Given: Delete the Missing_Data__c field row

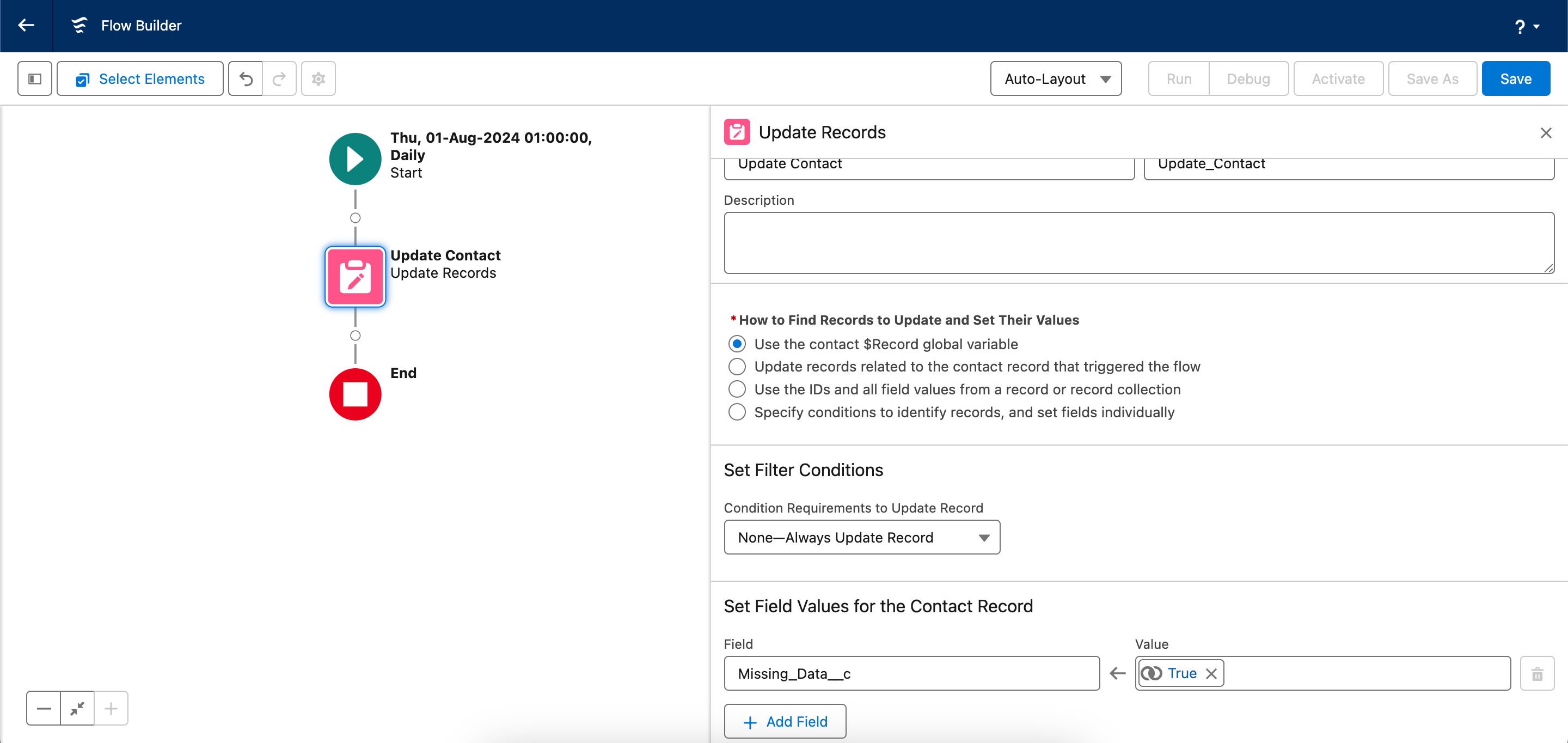Looking at the screenshot, I should pyautogui.click(x=1537, y=674).
